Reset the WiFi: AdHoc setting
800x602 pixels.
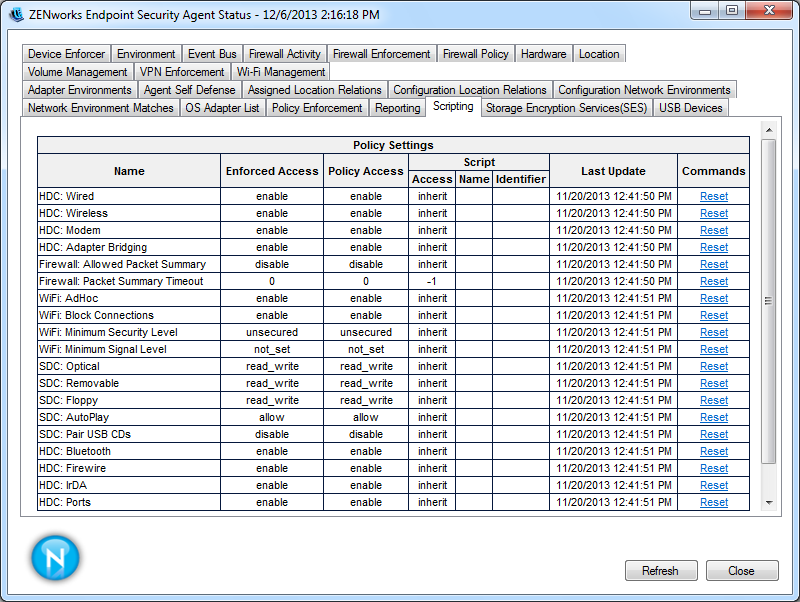point(714,298)
